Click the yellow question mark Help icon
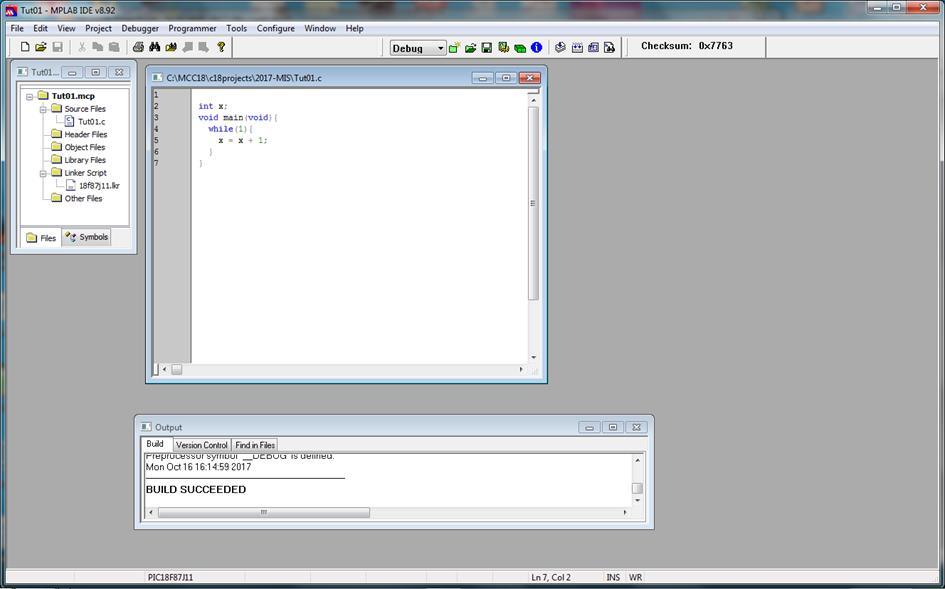Screen dimensions: 945x589 click(x=221, y=47)
